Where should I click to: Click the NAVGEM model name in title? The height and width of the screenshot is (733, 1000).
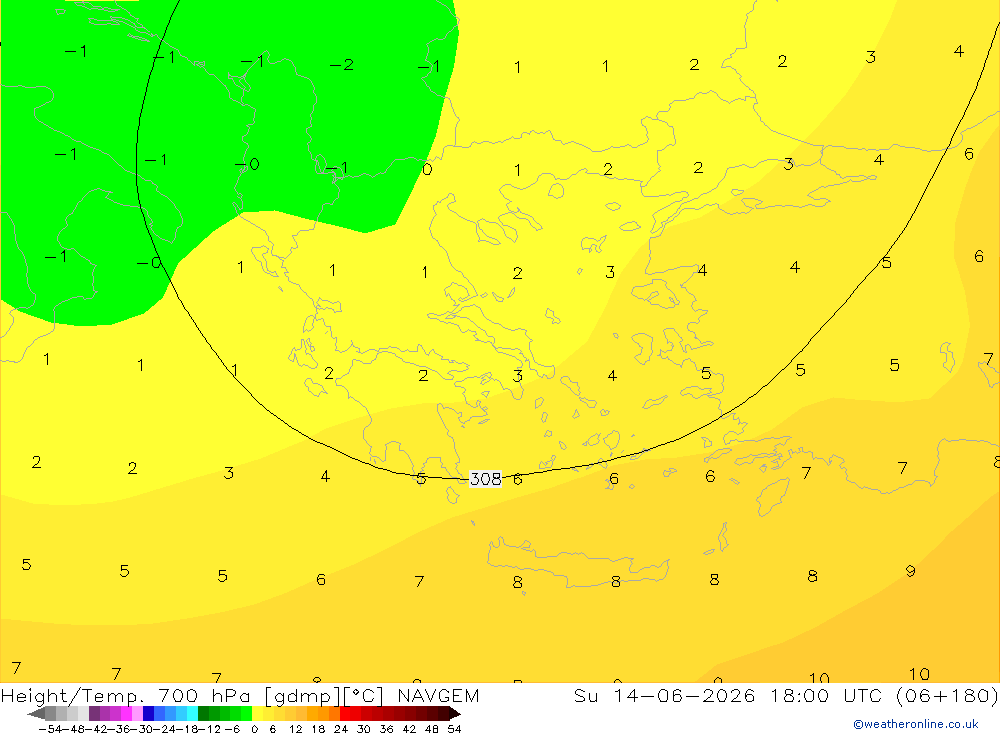pyautogui.click(x=438, y=695)
